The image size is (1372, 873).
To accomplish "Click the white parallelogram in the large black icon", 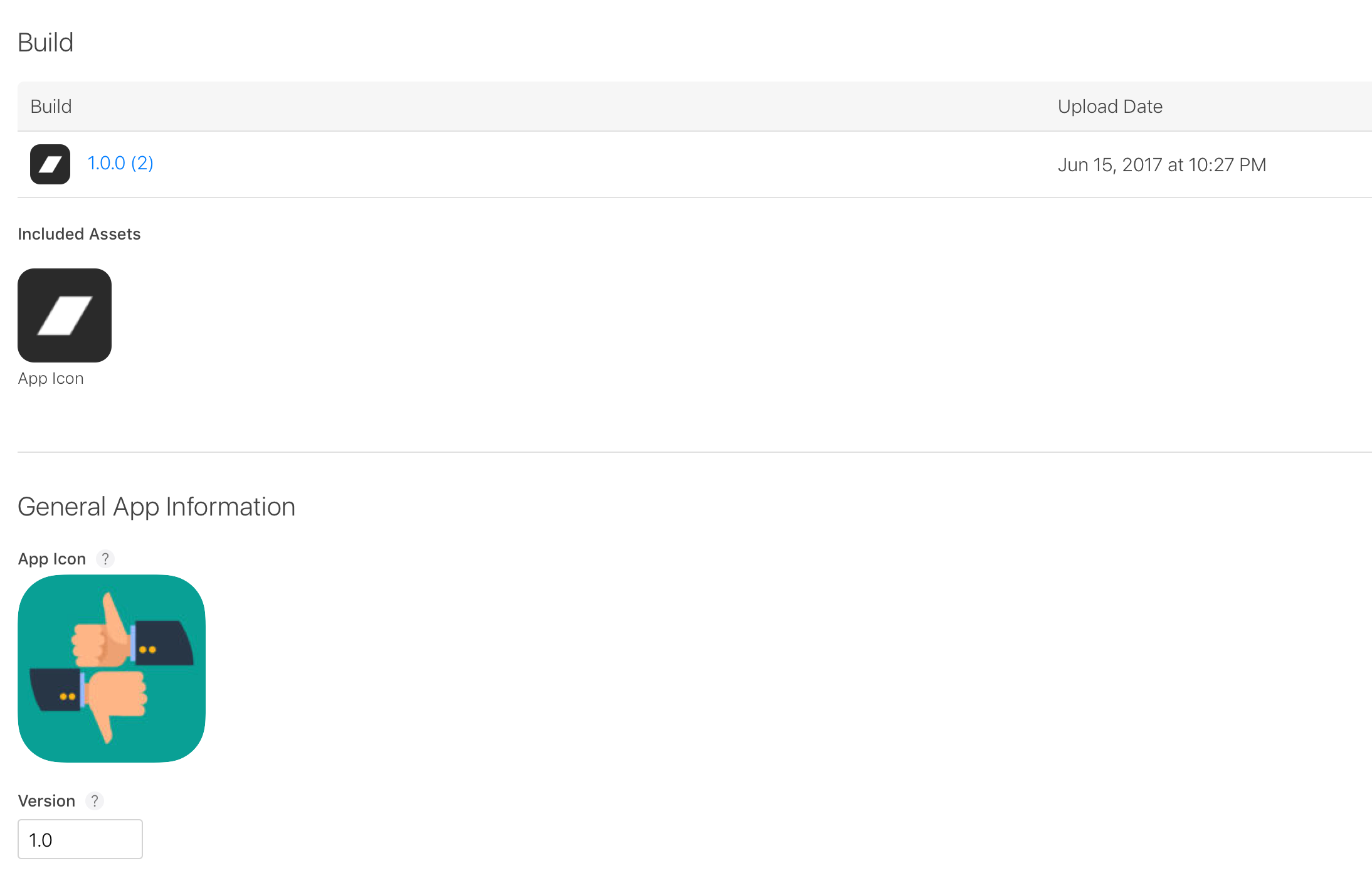I will pos(65,315).
